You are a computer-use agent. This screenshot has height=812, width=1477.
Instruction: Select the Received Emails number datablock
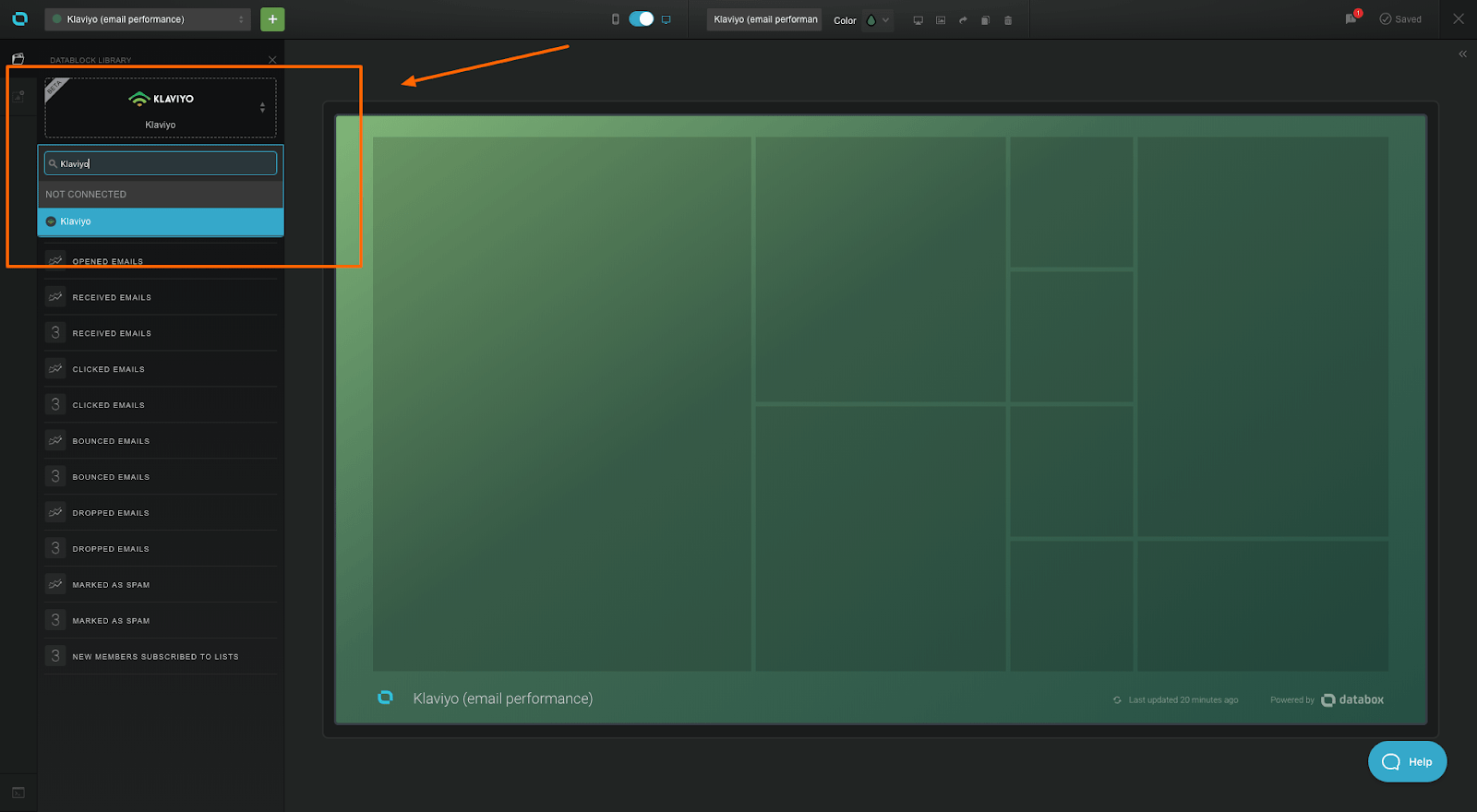(x=161, y=333)
